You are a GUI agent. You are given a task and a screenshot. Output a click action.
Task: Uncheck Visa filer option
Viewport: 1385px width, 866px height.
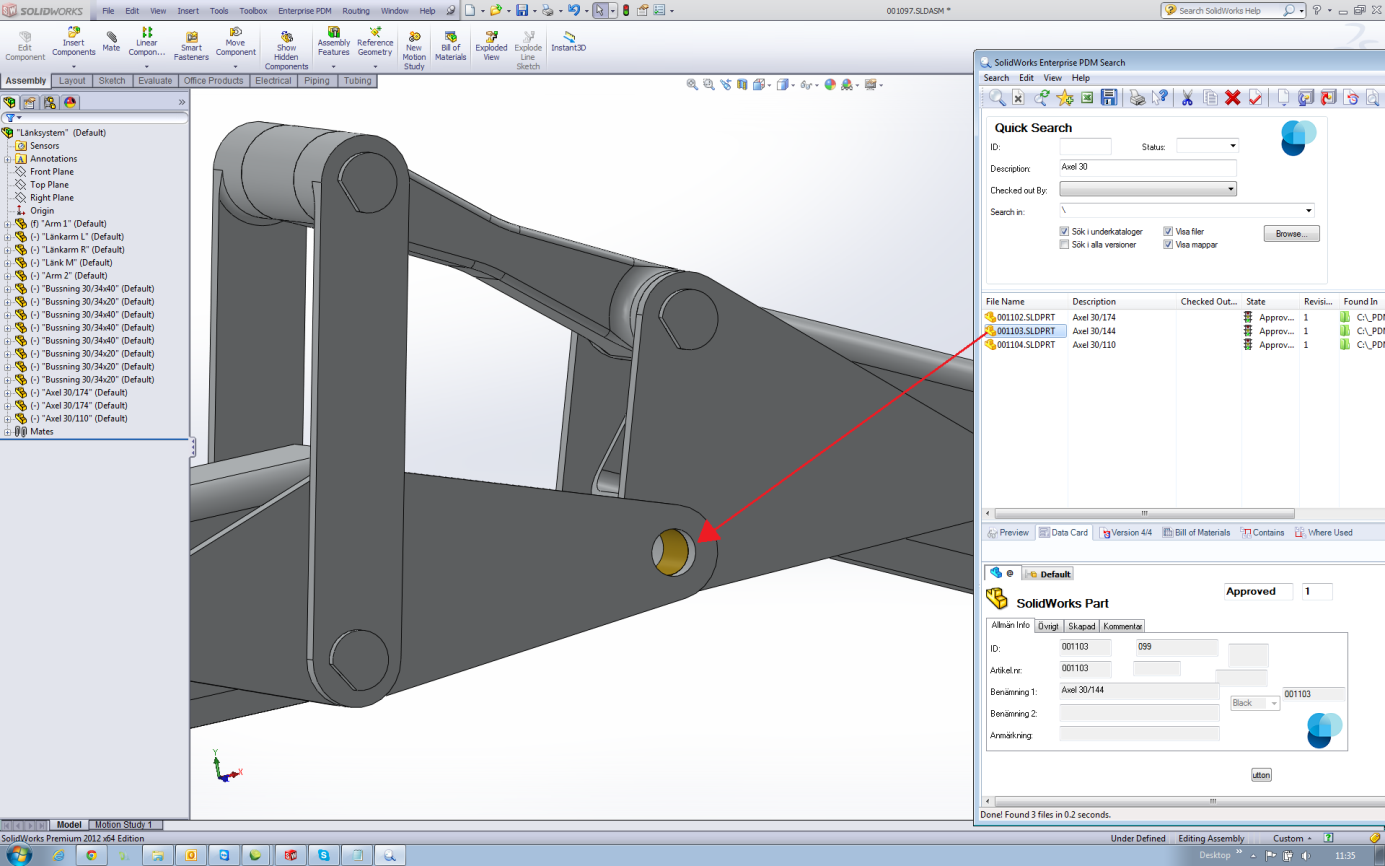(x=1168, y=231)
